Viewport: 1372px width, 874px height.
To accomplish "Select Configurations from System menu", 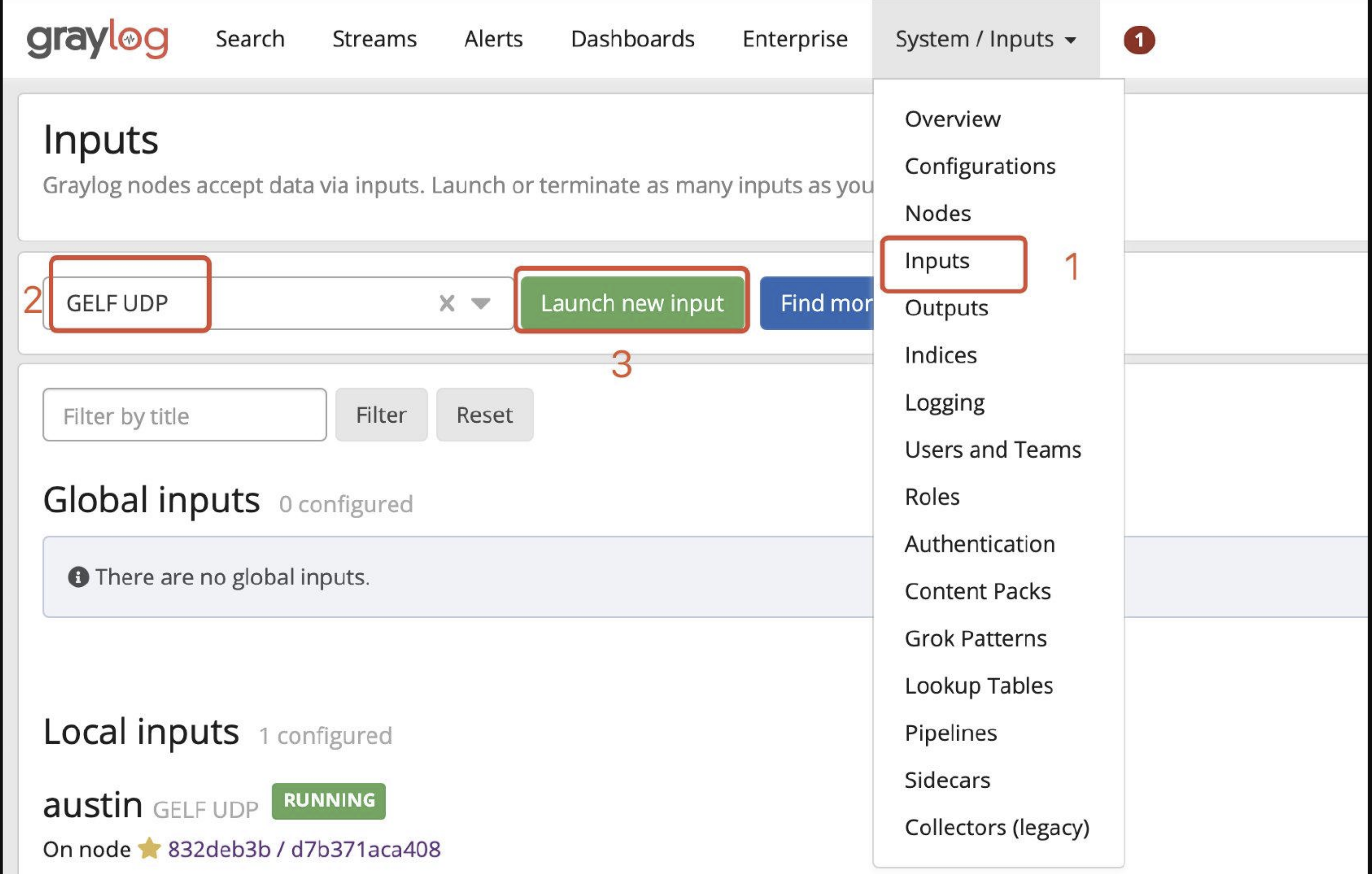I will coord(980,166).
